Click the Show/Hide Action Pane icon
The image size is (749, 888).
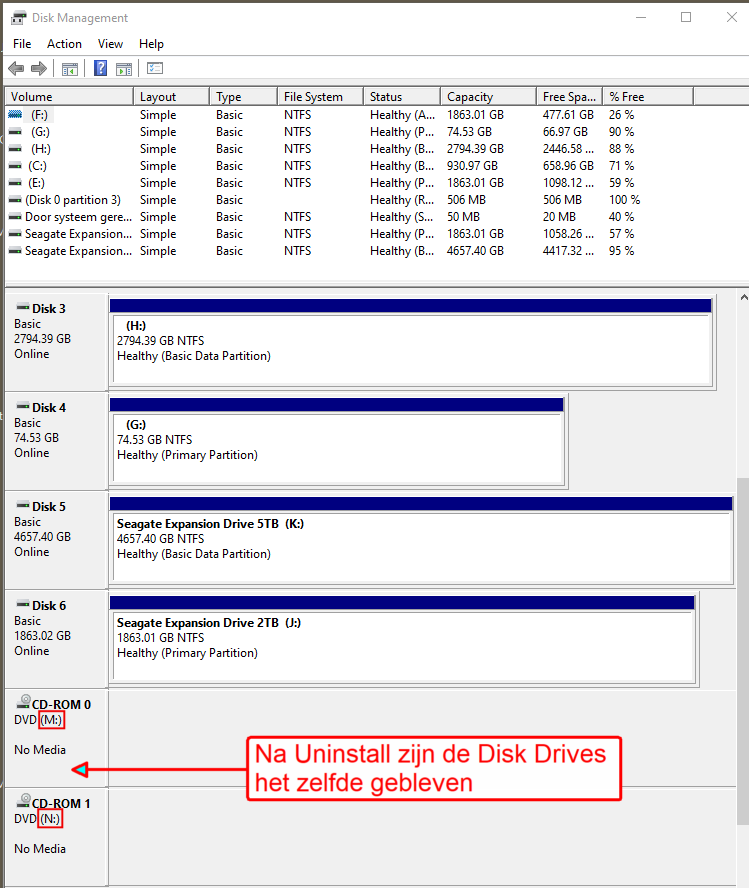pyautogui.click(x=123, y=69)
